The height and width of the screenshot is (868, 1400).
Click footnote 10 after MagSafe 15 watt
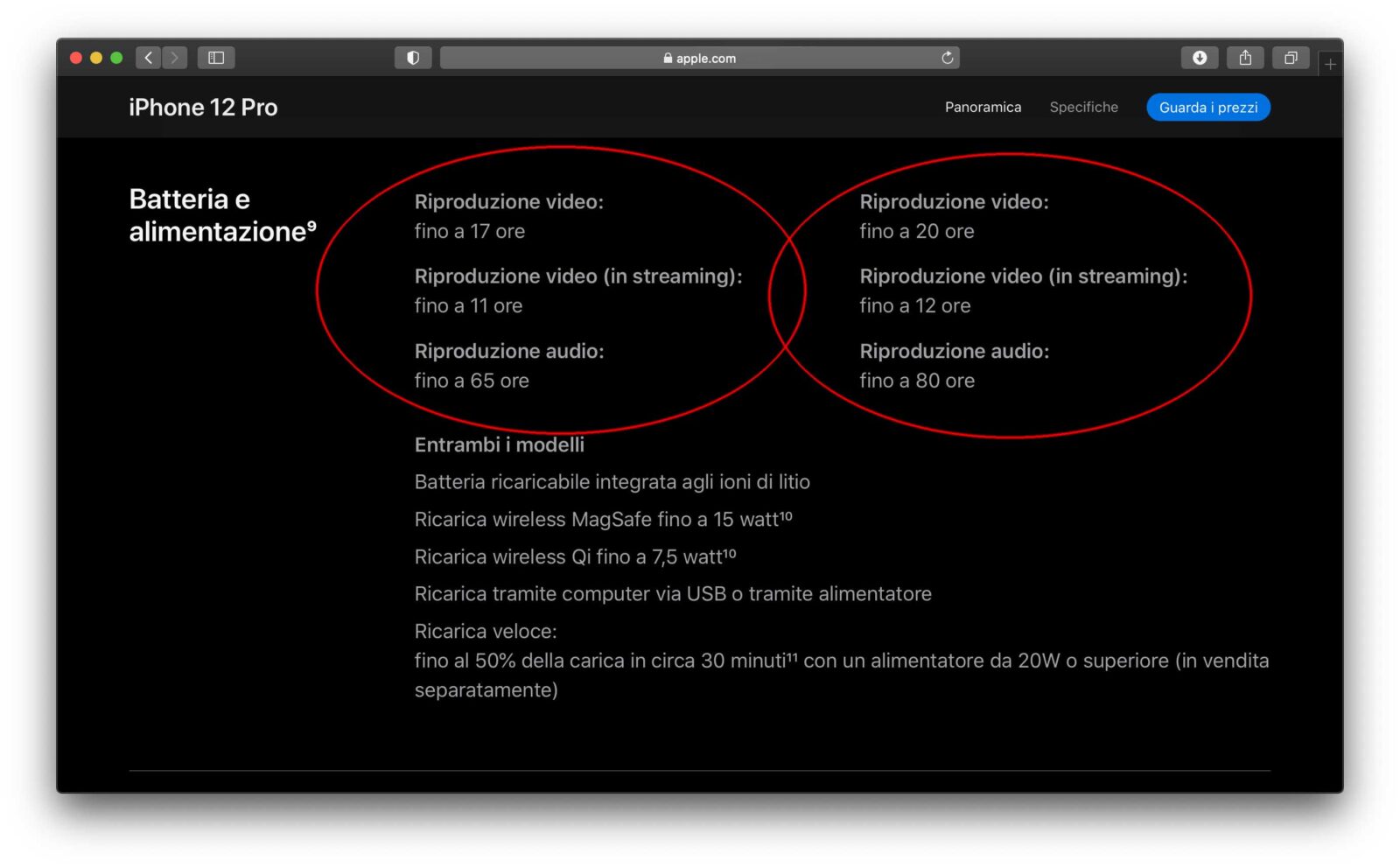786,514
